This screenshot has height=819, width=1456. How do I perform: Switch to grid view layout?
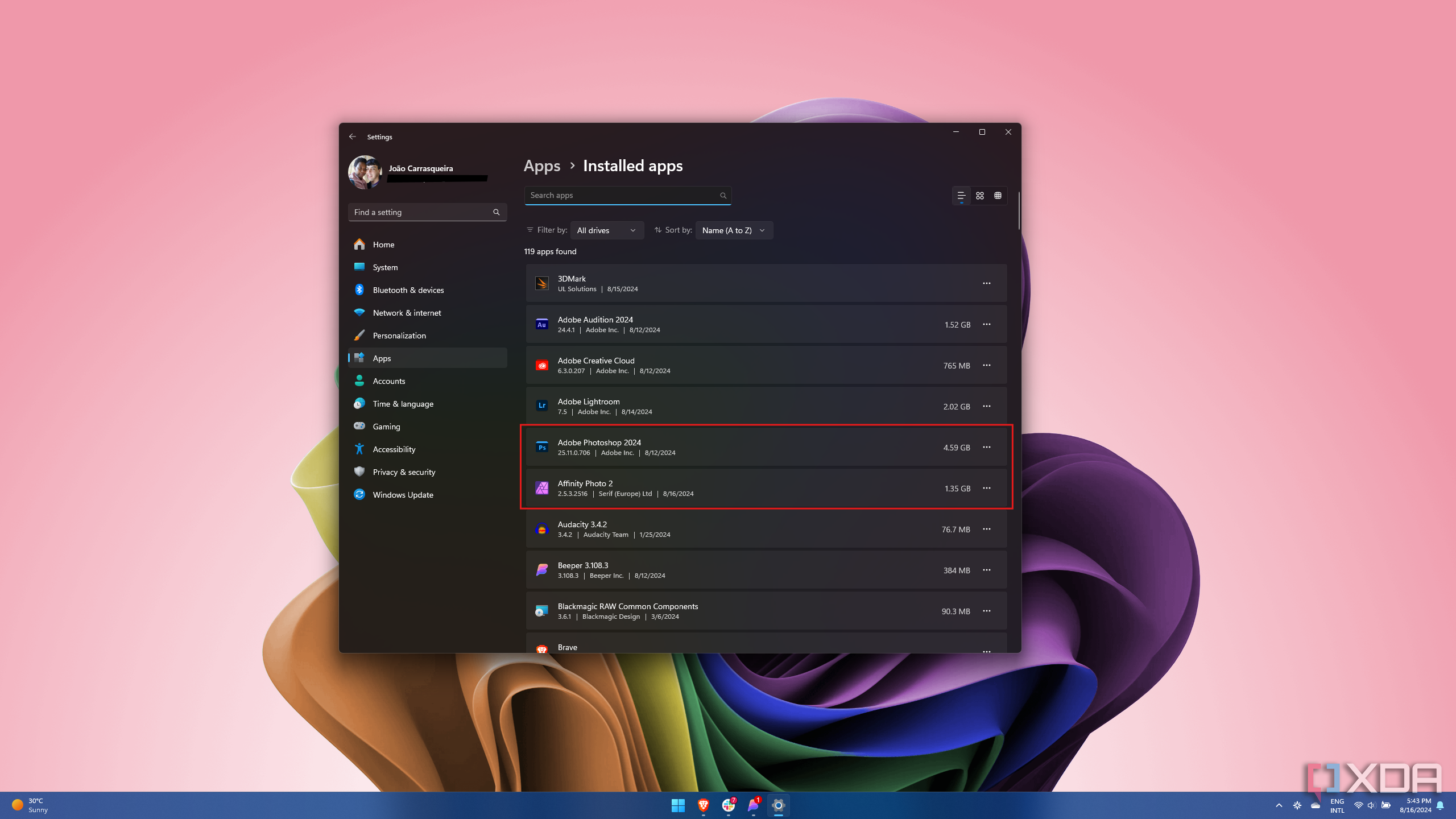pos(979,195)
